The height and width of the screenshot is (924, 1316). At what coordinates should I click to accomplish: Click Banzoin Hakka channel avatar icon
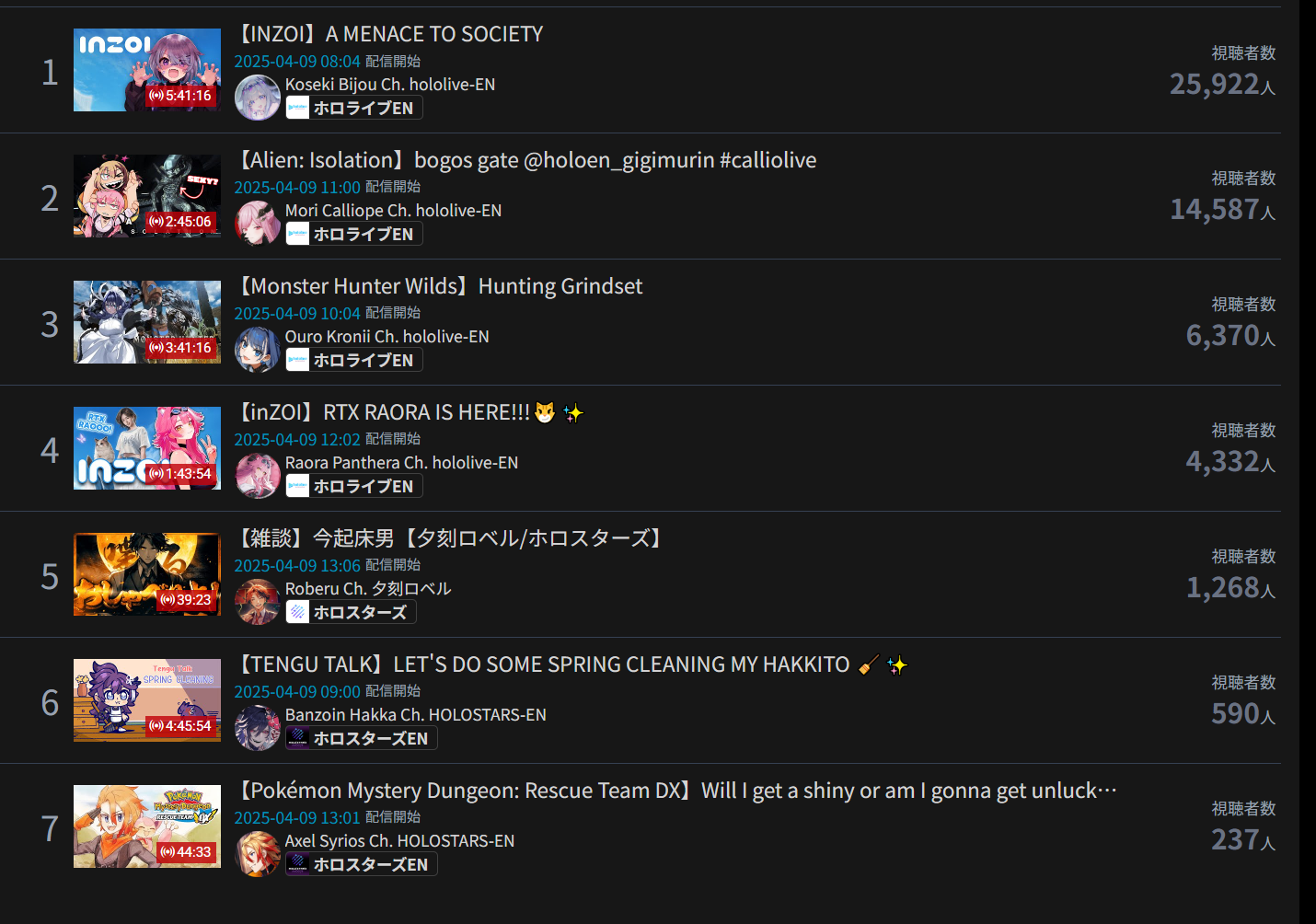[x=258, y=728]
